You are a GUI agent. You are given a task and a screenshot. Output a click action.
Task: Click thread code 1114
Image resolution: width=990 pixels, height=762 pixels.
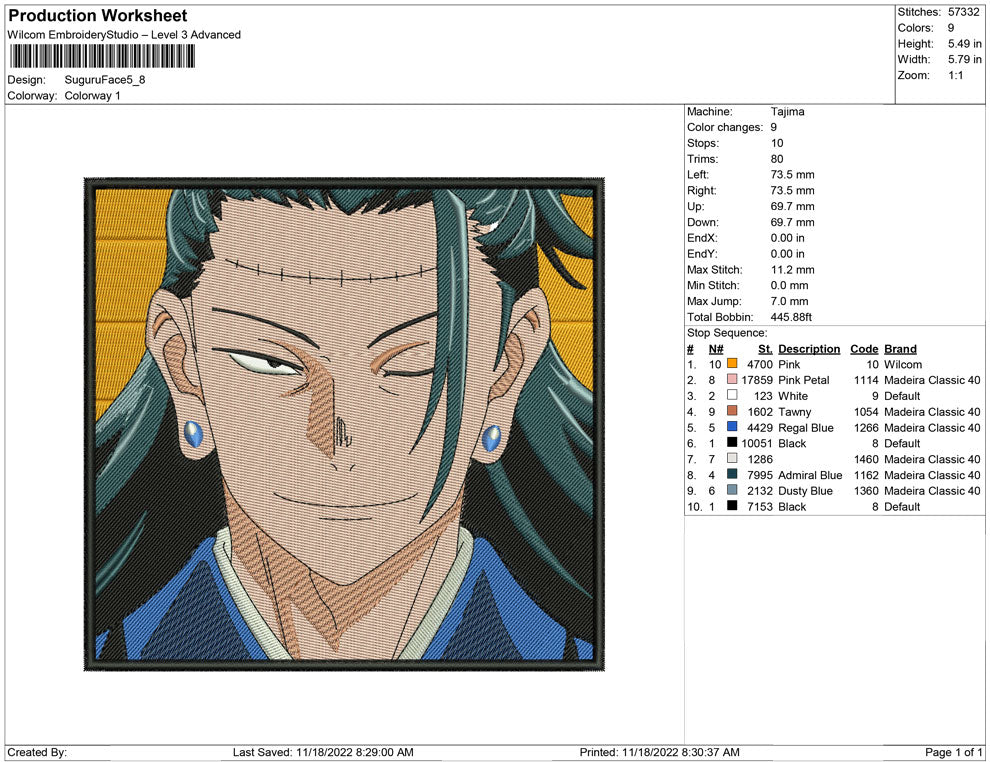(x=866, y=380)
